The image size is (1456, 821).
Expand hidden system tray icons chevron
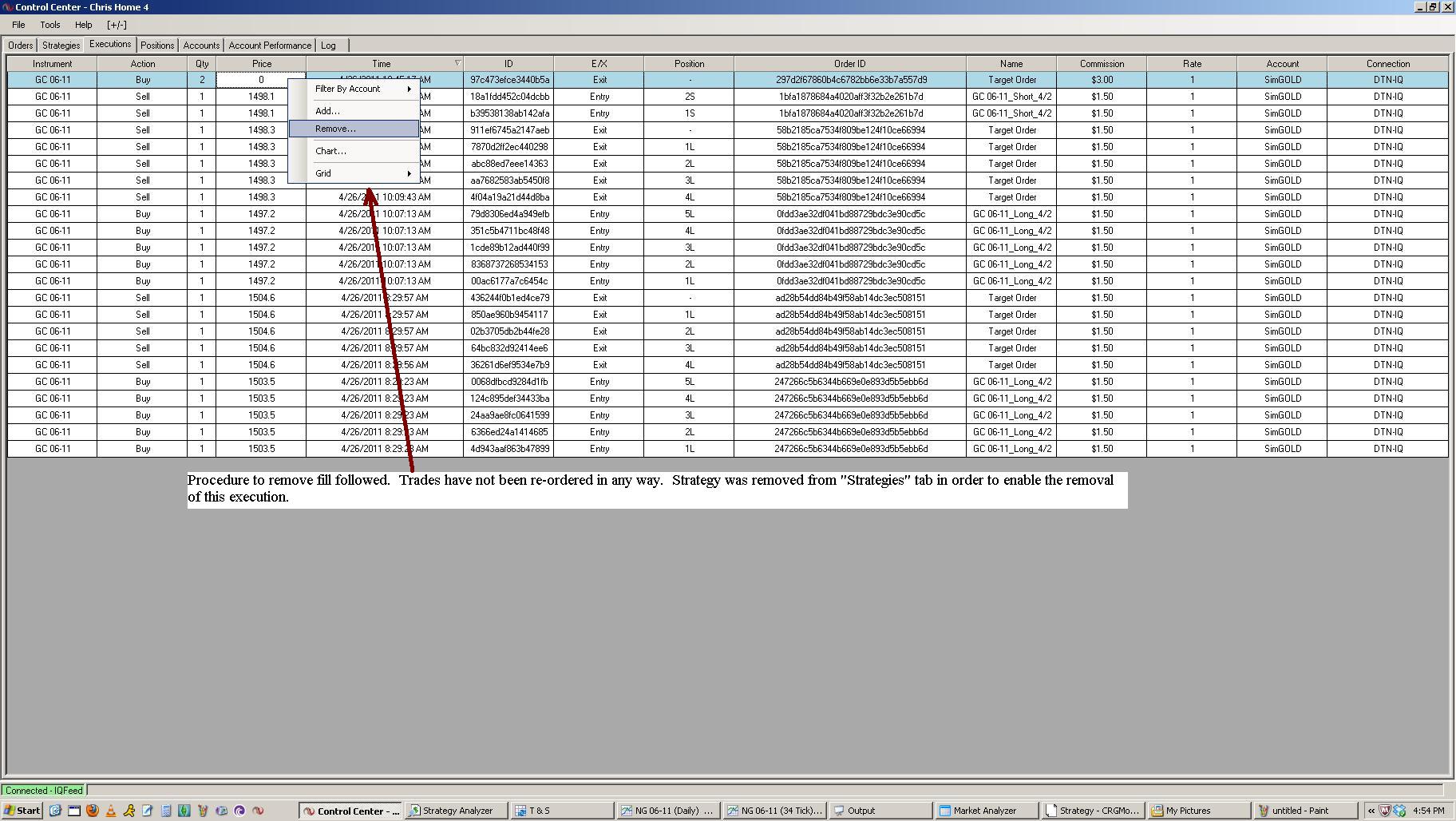[1371, 811]
